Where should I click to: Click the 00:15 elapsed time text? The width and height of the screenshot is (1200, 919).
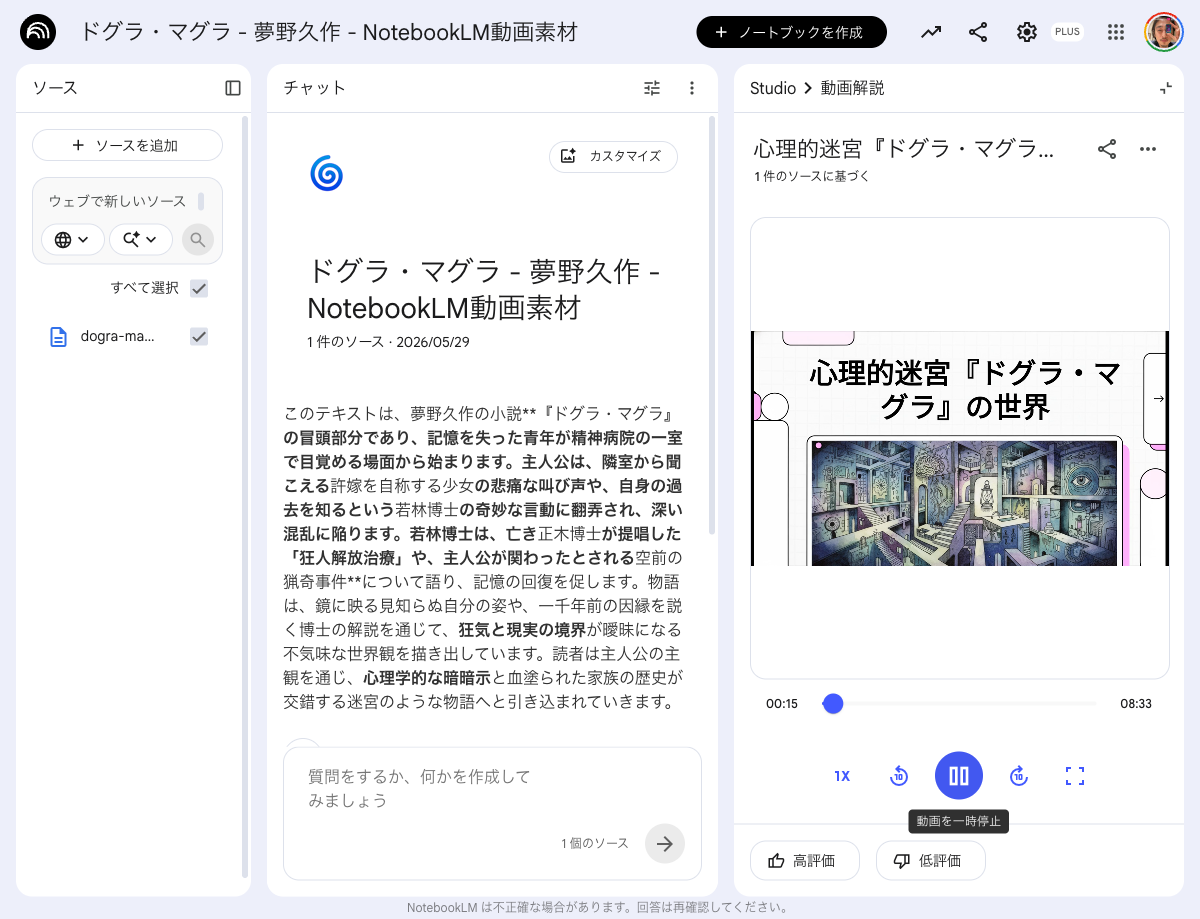[782, 704]
